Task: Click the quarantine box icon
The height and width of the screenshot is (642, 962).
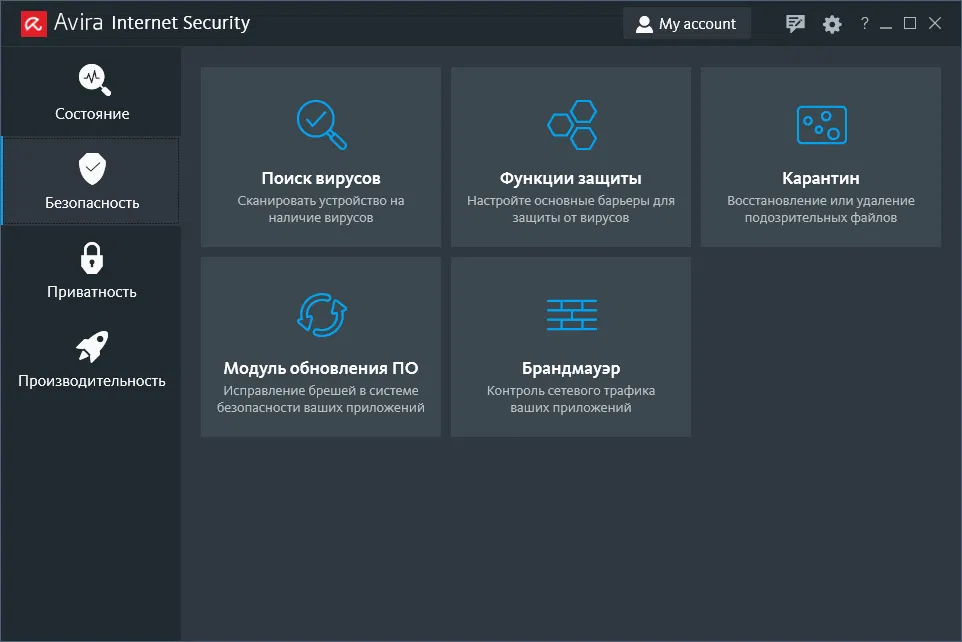Action: (821, 124)
